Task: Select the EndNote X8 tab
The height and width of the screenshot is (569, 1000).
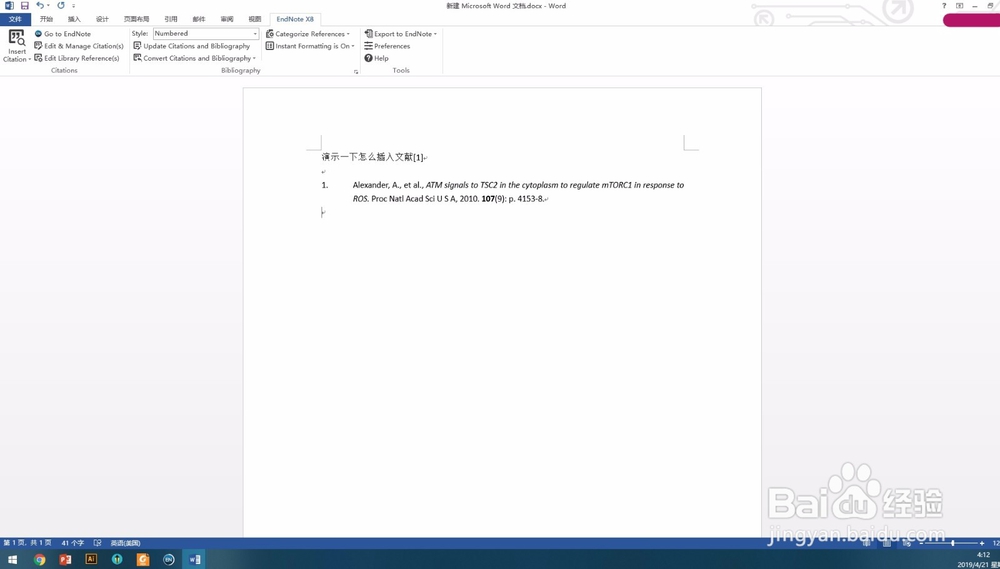Action: click(295, 19)
